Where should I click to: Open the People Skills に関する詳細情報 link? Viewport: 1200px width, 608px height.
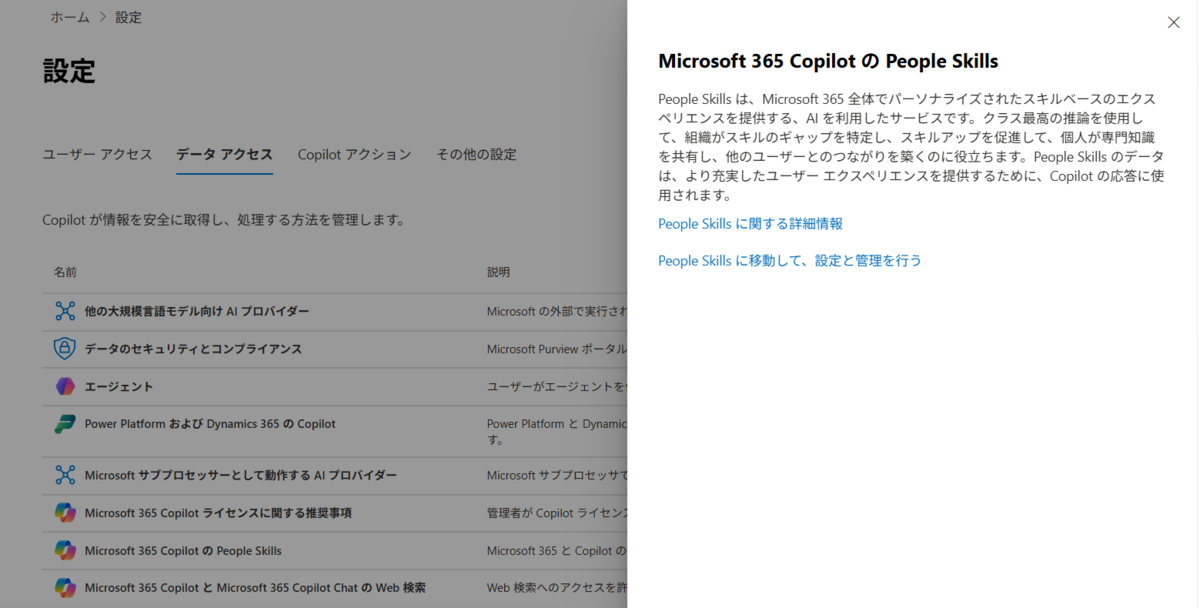750,224
